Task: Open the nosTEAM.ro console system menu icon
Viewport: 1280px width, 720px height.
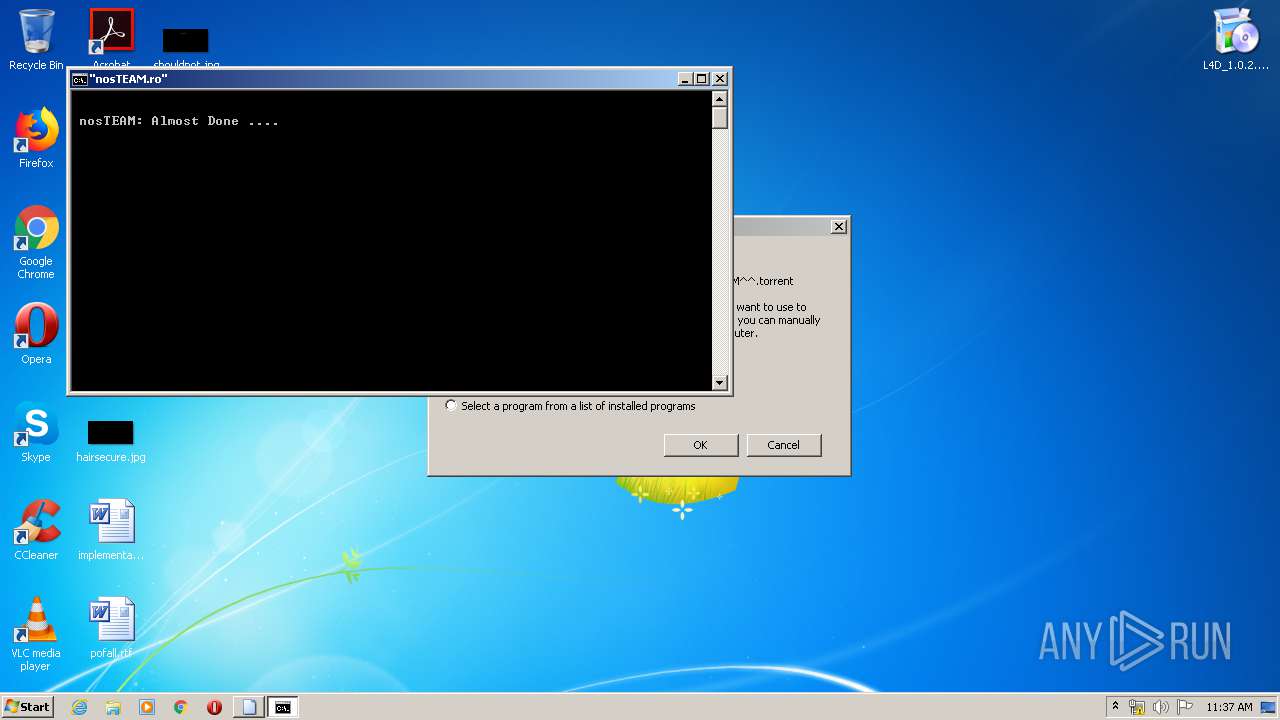Action: click(x=79, y=79)
